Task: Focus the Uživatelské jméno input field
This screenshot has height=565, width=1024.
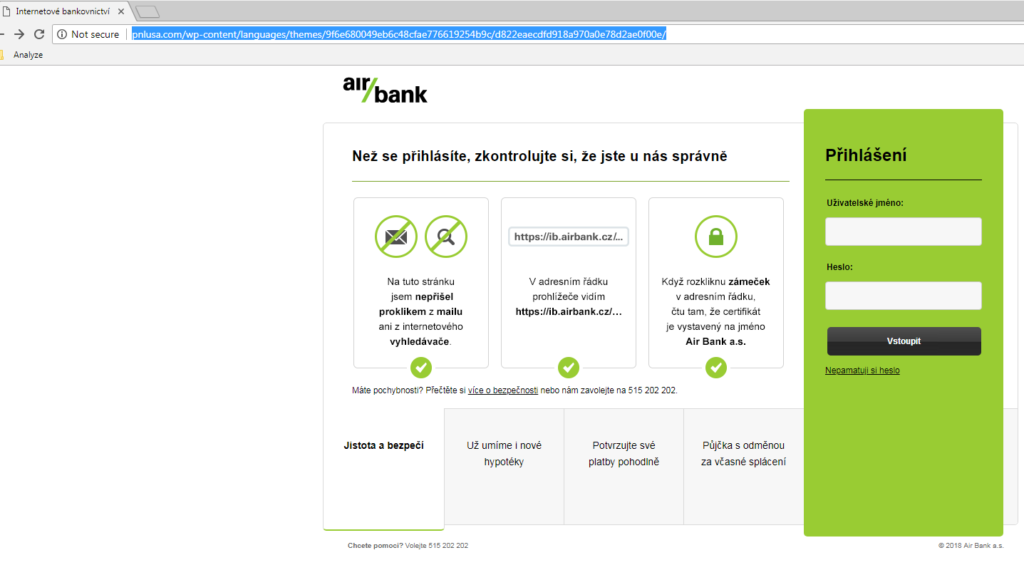Action: point(903,232)
